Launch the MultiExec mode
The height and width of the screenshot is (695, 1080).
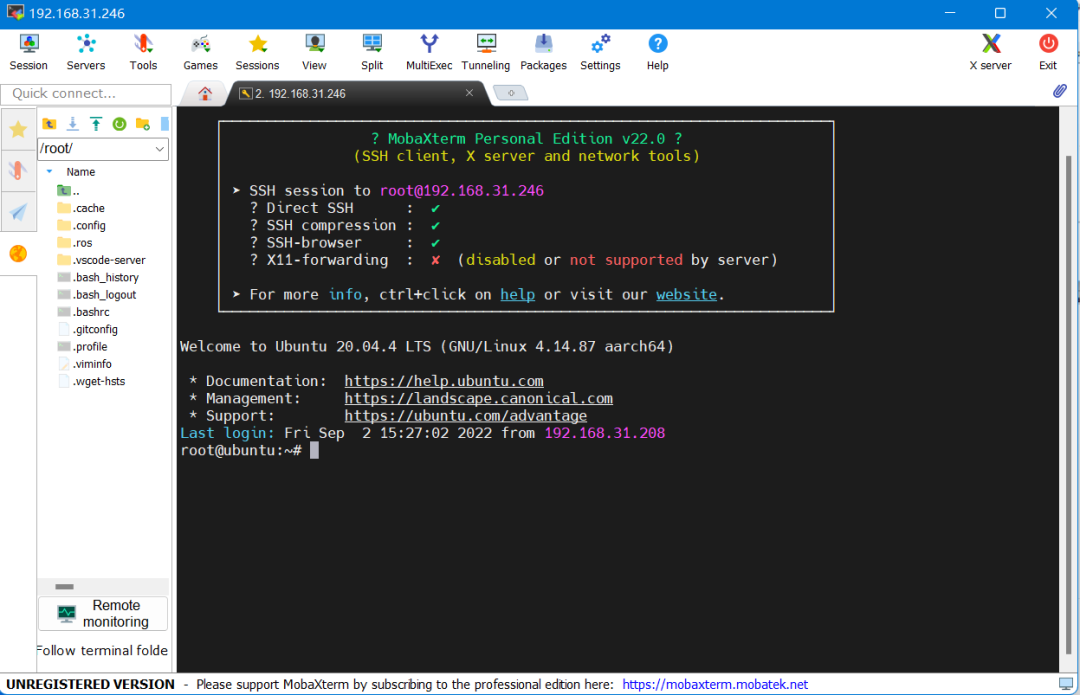(x=428, y=52)
